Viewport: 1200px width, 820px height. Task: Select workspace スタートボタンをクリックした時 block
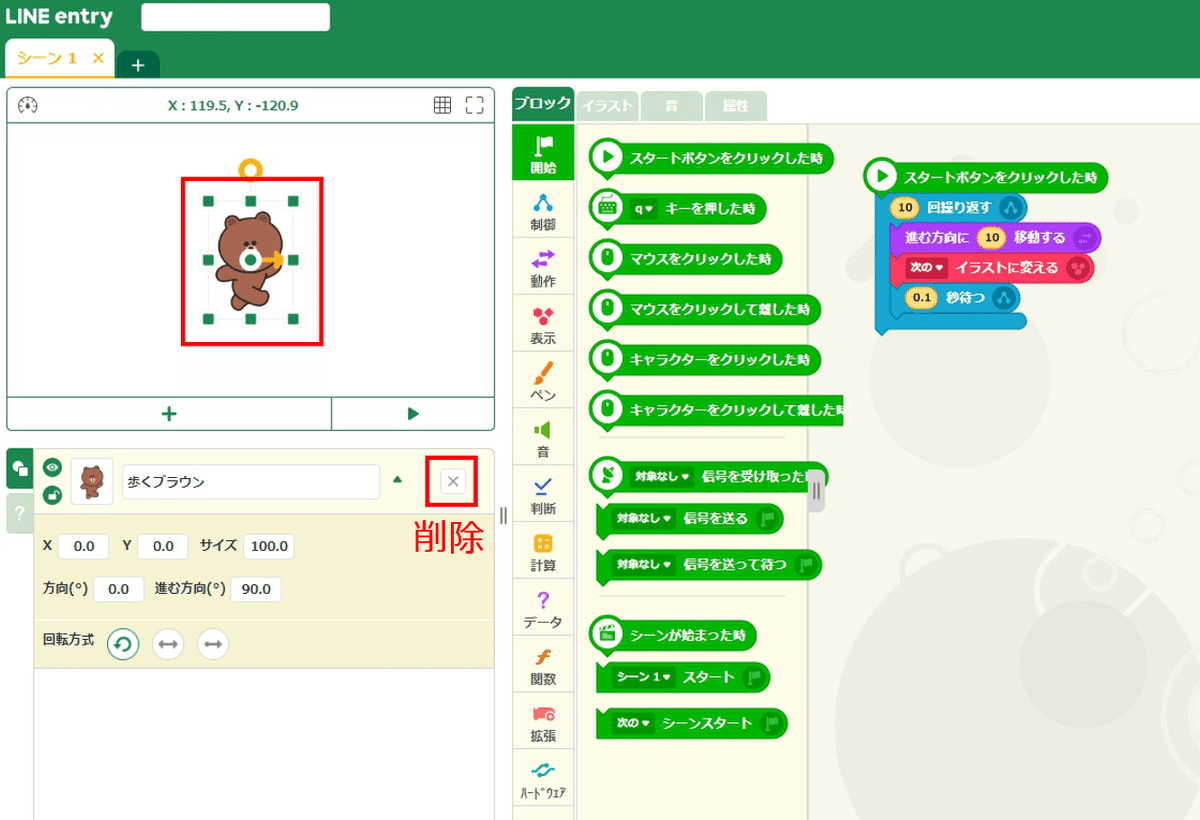(x=987, y=177)
